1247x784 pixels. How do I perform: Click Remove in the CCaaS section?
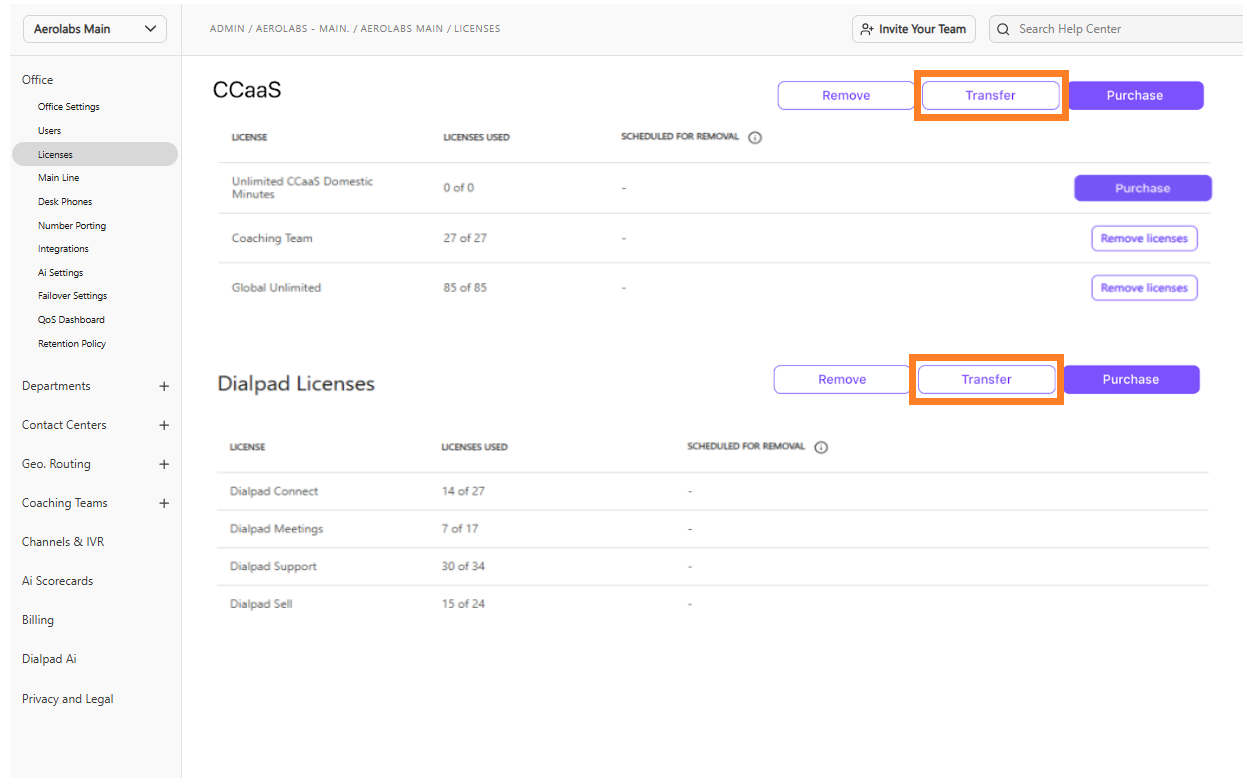(846, 95)
